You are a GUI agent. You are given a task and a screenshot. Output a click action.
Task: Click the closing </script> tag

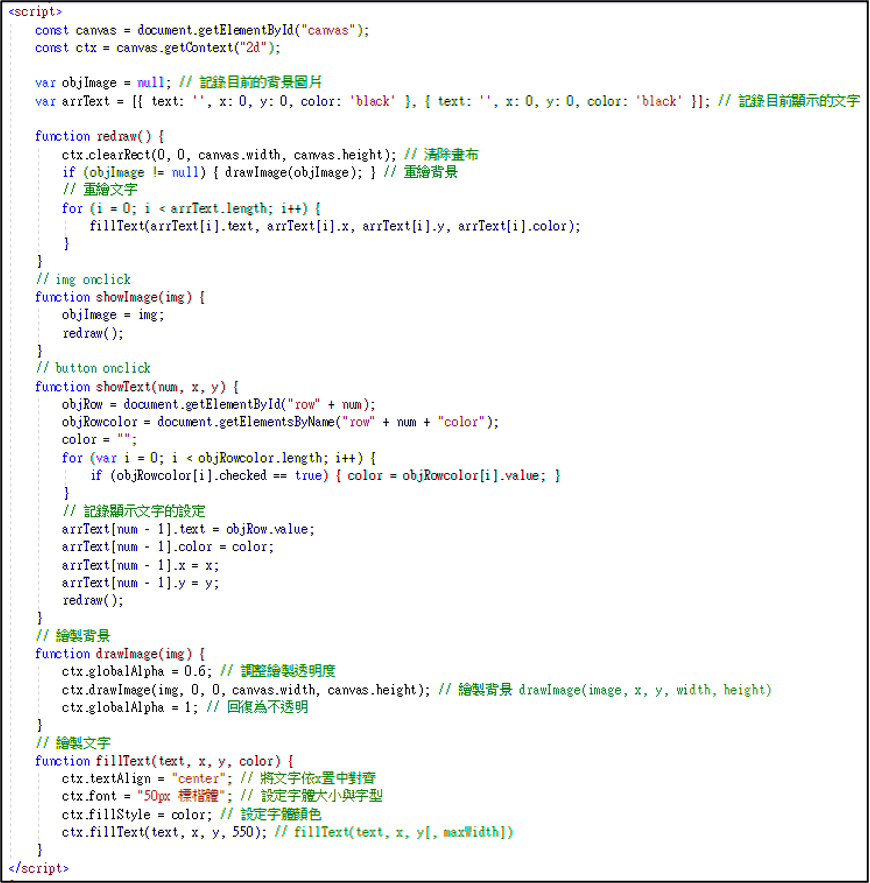click(x=38, y=868)
